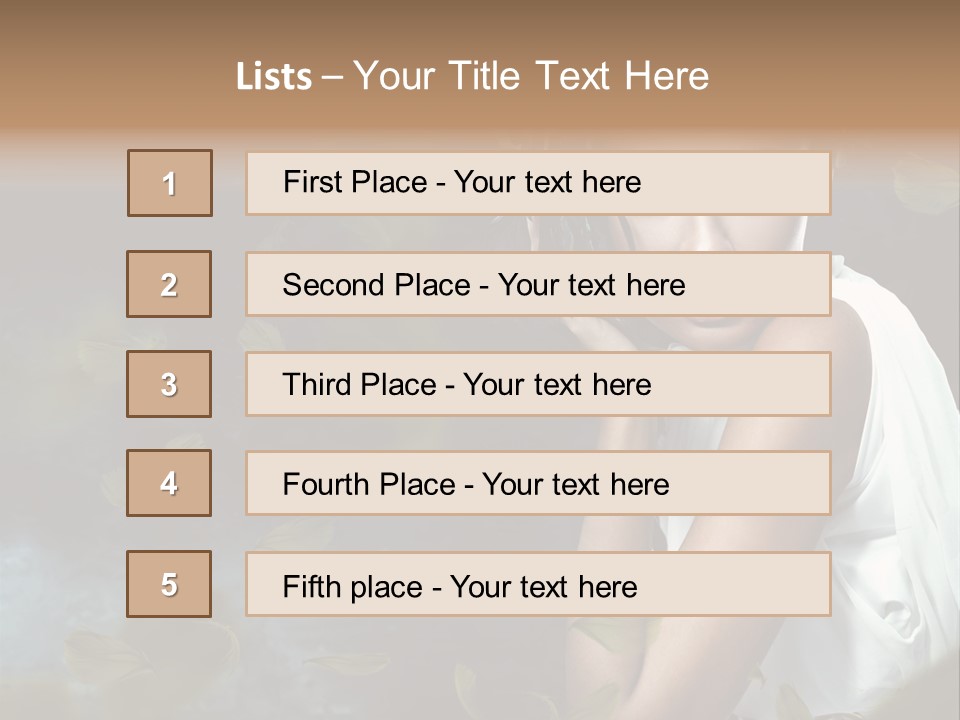
Task: Select the 'Fourth Place - Your text here' bar
Action: tap(538, 484)
